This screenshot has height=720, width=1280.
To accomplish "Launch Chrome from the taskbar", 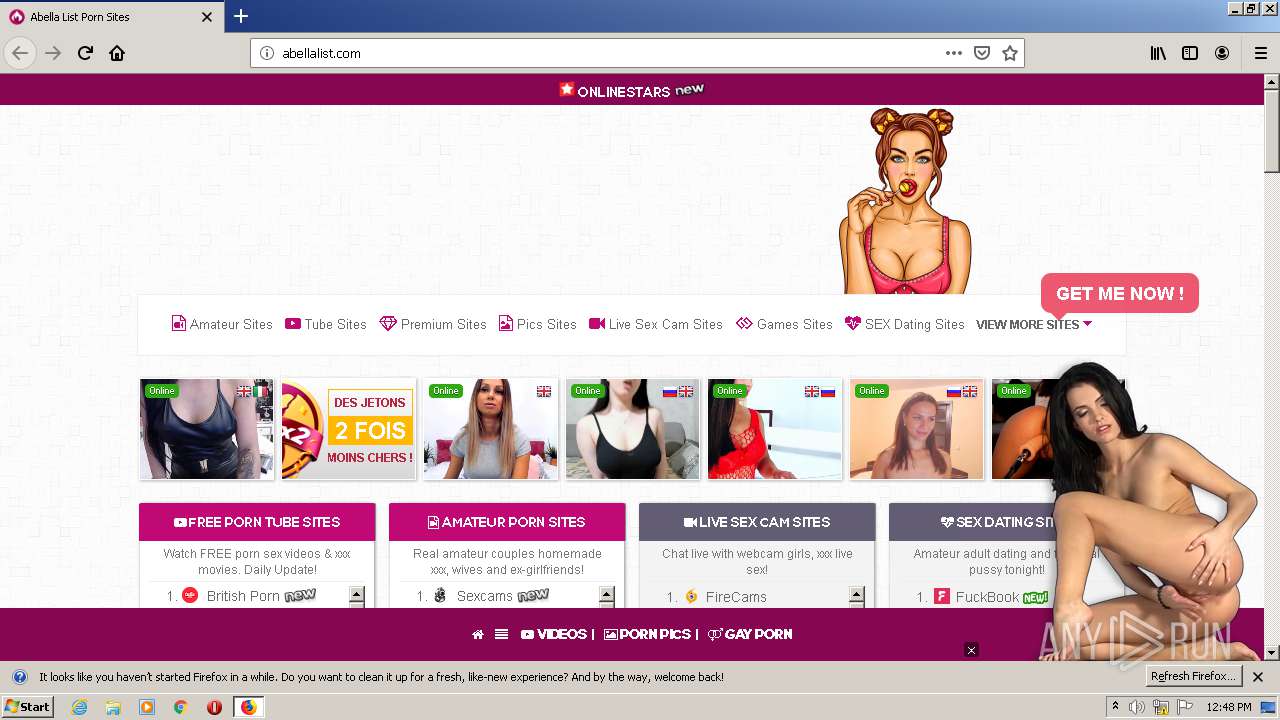I will [180, 707].
